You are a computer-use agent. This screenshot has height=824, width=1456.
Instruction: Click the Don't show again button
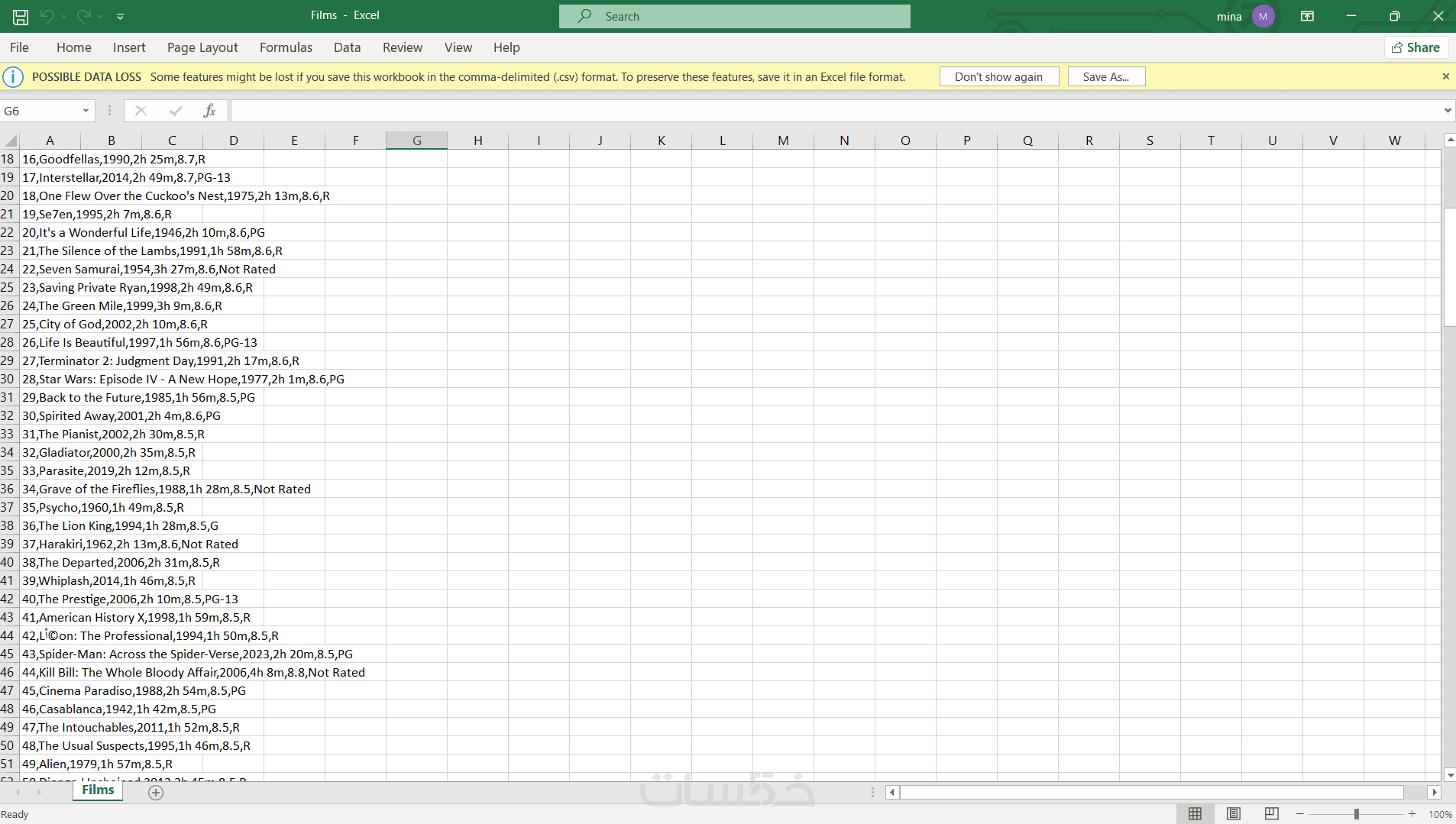[x=998, y=76]
